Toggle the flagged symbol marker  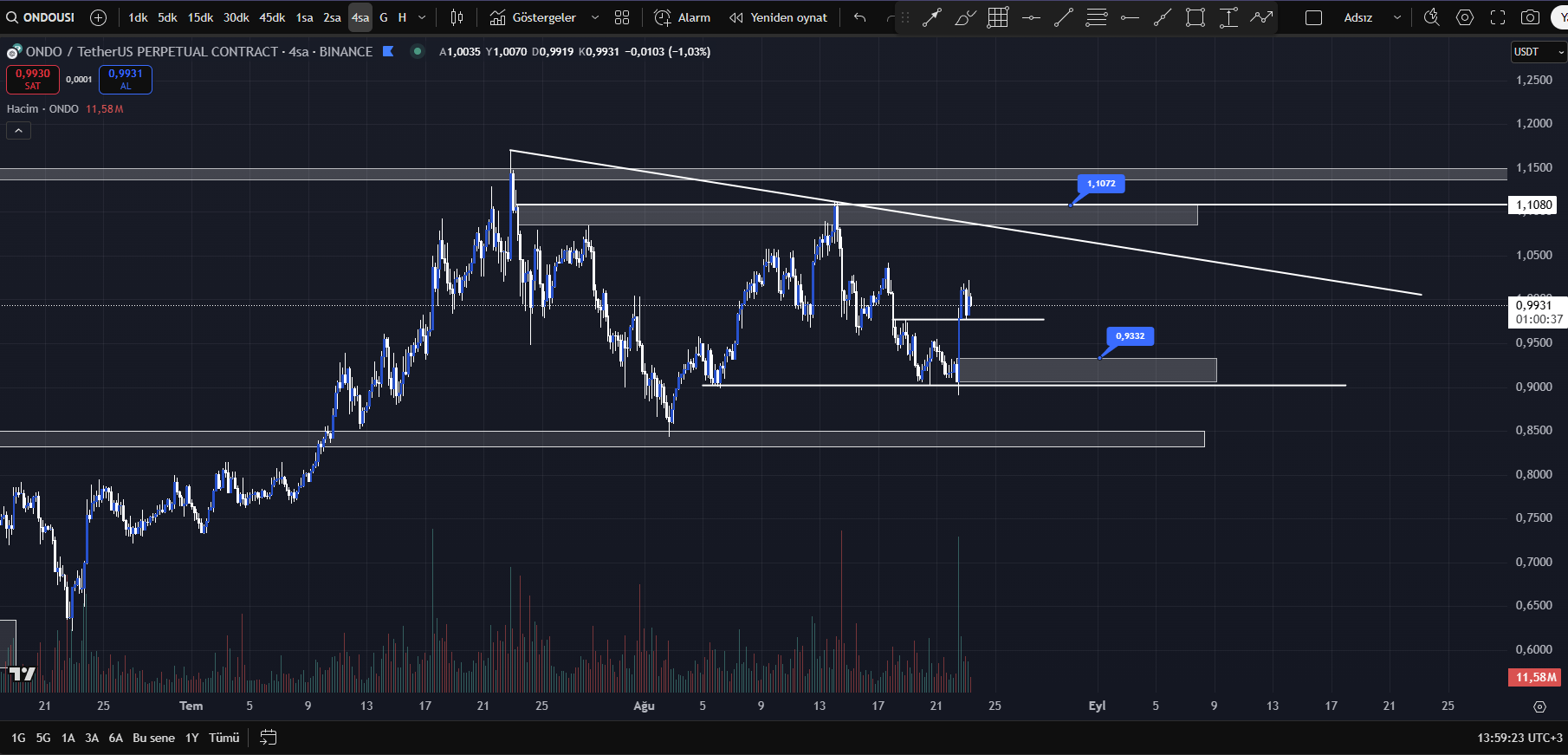[388, 51]
